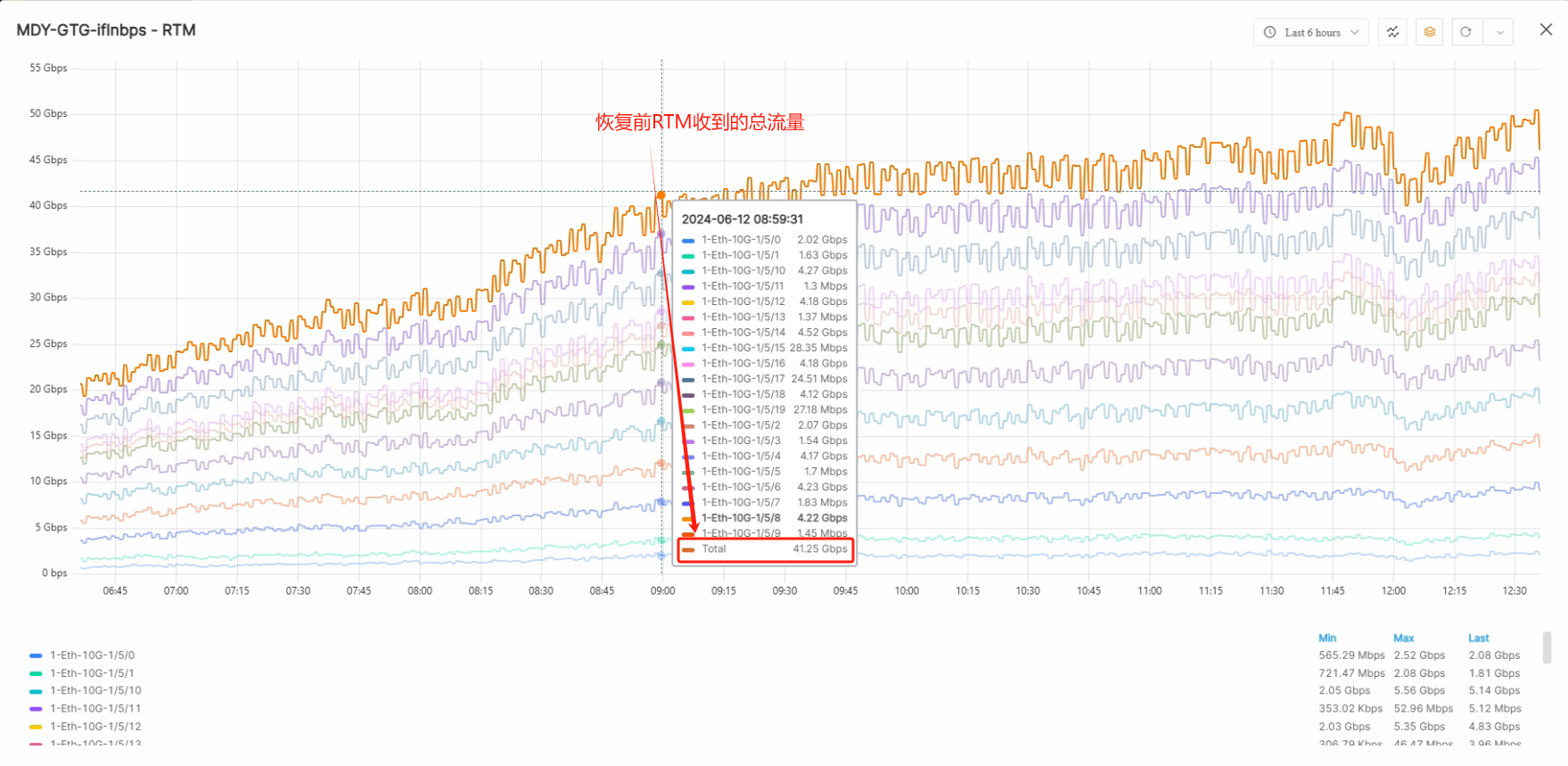Sort the legend by the Max column

coord(1403,638)
